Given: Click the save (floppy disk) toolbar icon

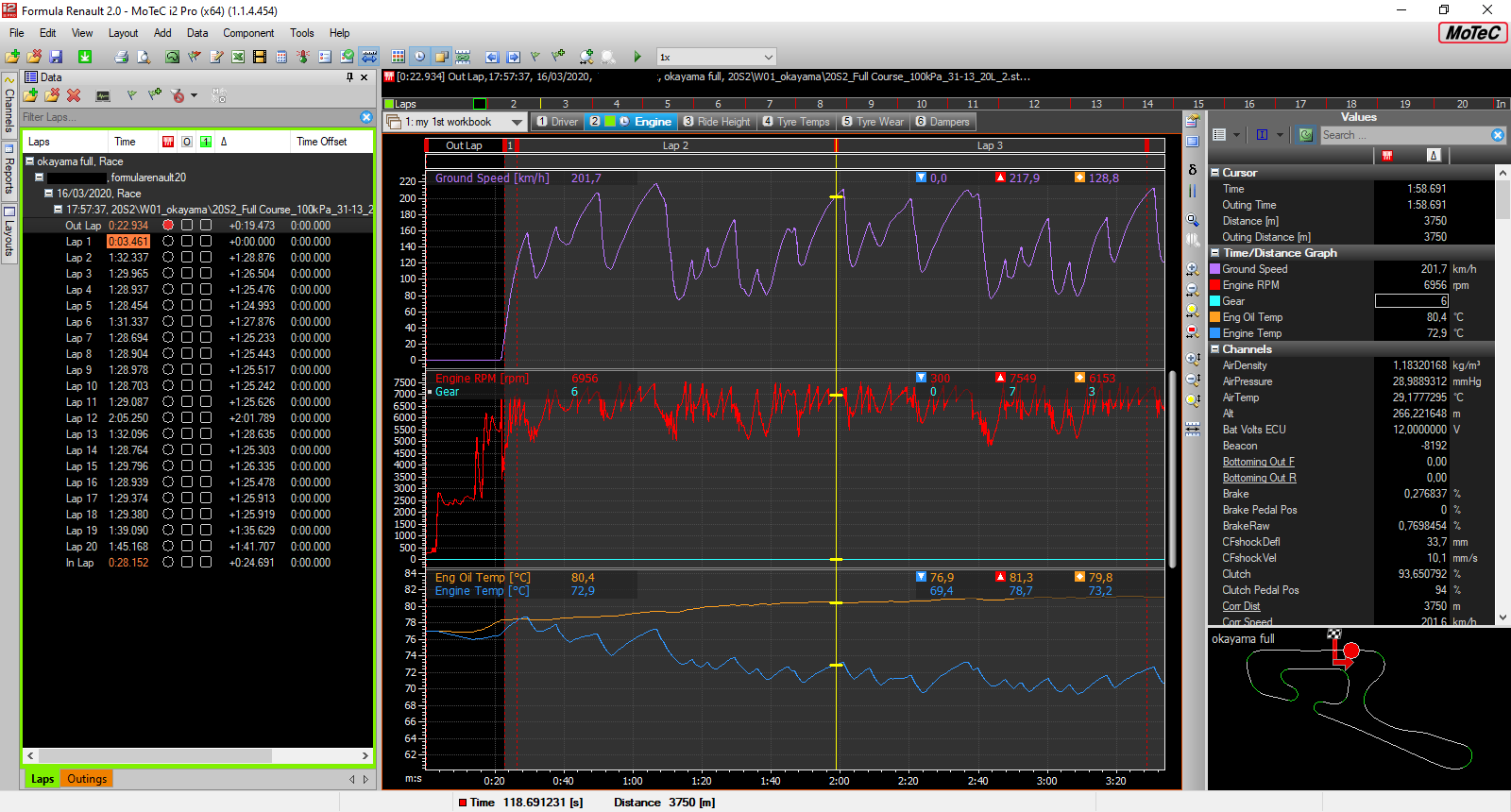Looking at the screenshot, I should click(x=56, y=57).
